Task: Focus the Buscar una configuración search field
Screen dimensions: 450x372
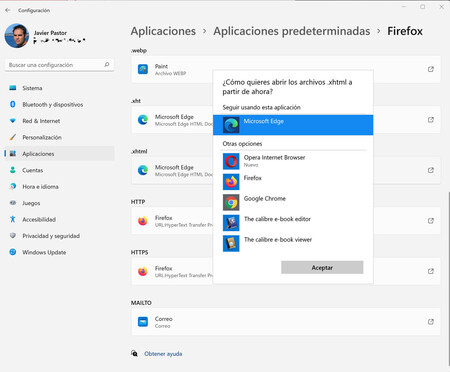Action: click(59, 65)
